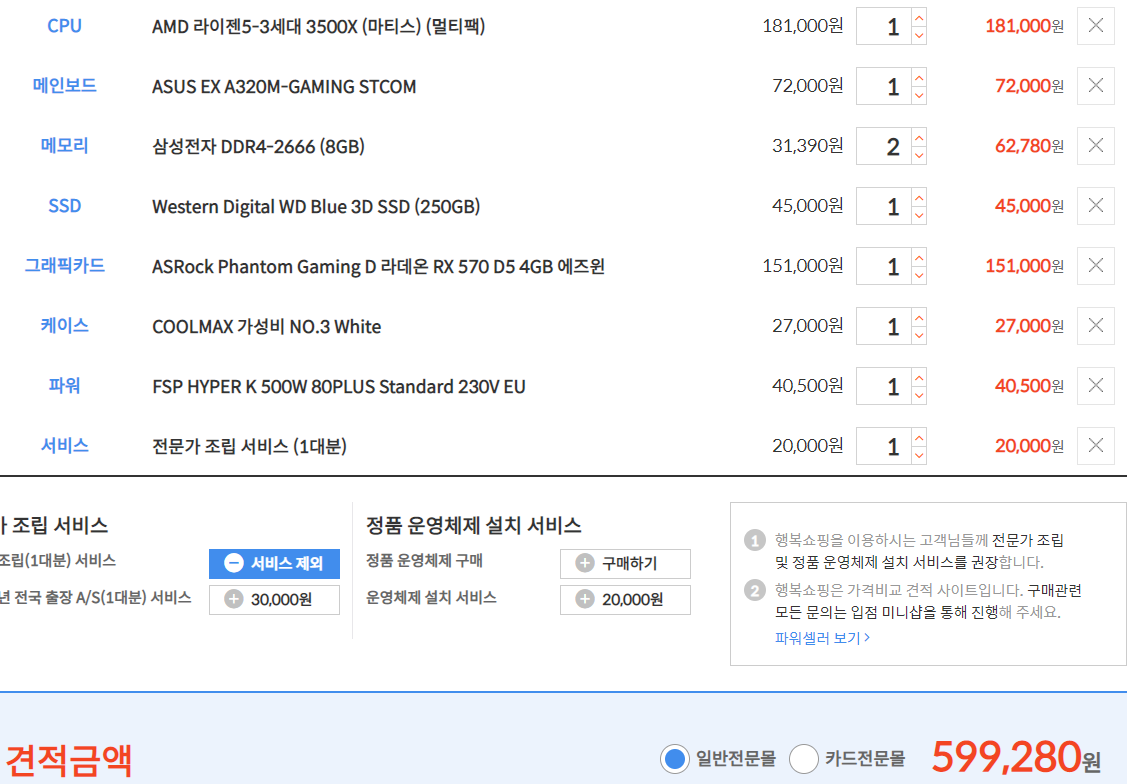Open Western Digital WD Blue 3D SSD name
The image size is (1140, 784).
point(316,207)
